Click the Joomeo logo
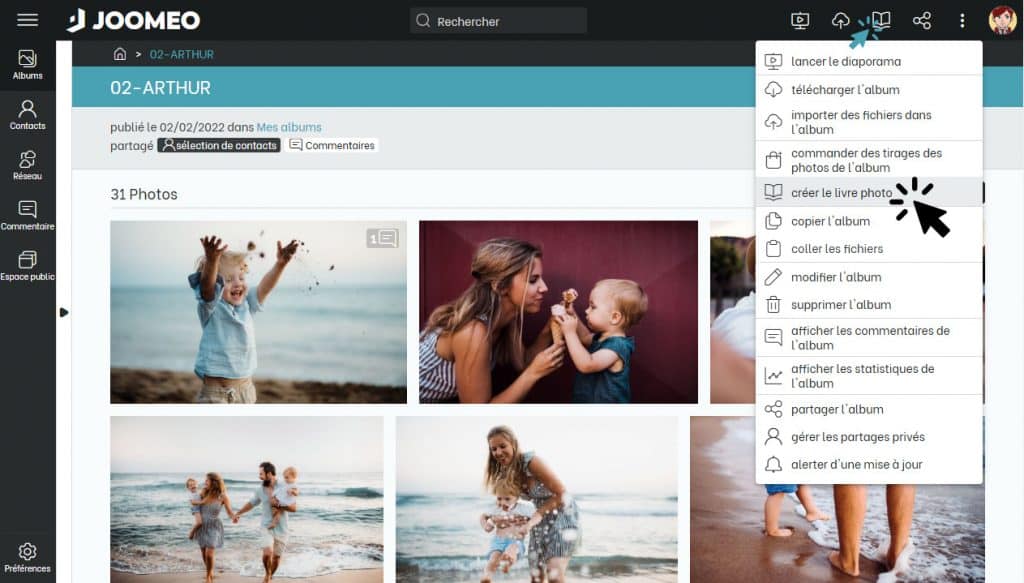Screen dimensions: 1024x583 [x=133, y=20]
